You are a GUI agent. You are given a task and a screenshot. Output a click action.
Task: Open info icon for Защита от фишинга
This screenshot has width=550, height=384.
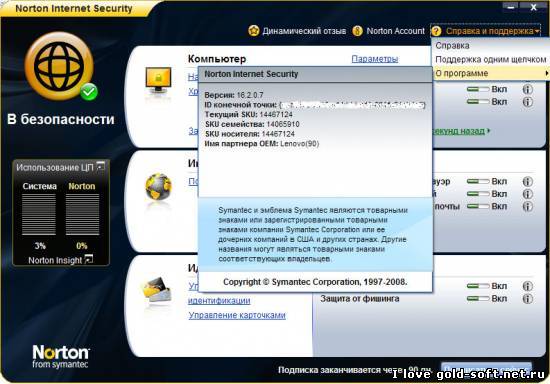(528, 298)
